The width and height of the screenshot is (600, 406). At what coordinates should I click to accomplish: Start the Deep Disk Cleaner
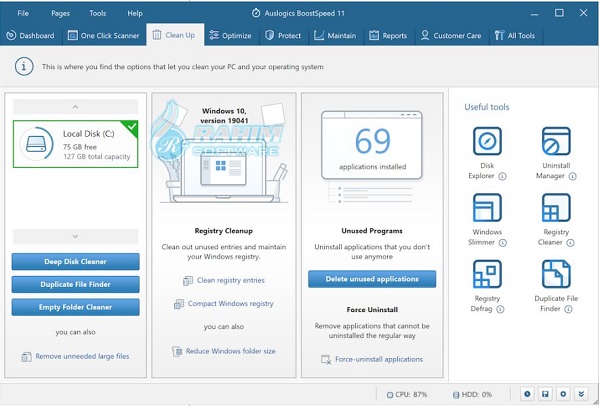75,262
